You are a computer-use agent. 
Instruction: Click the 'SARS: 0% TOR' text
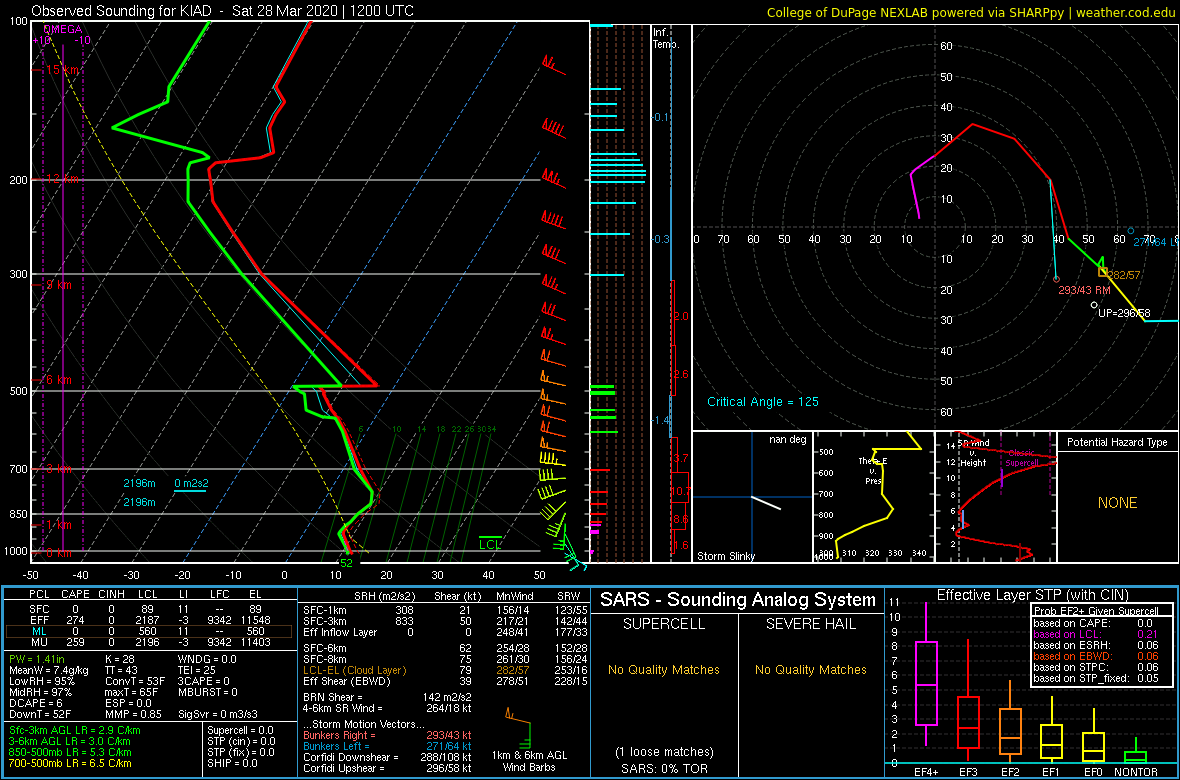tap(663, 768)
